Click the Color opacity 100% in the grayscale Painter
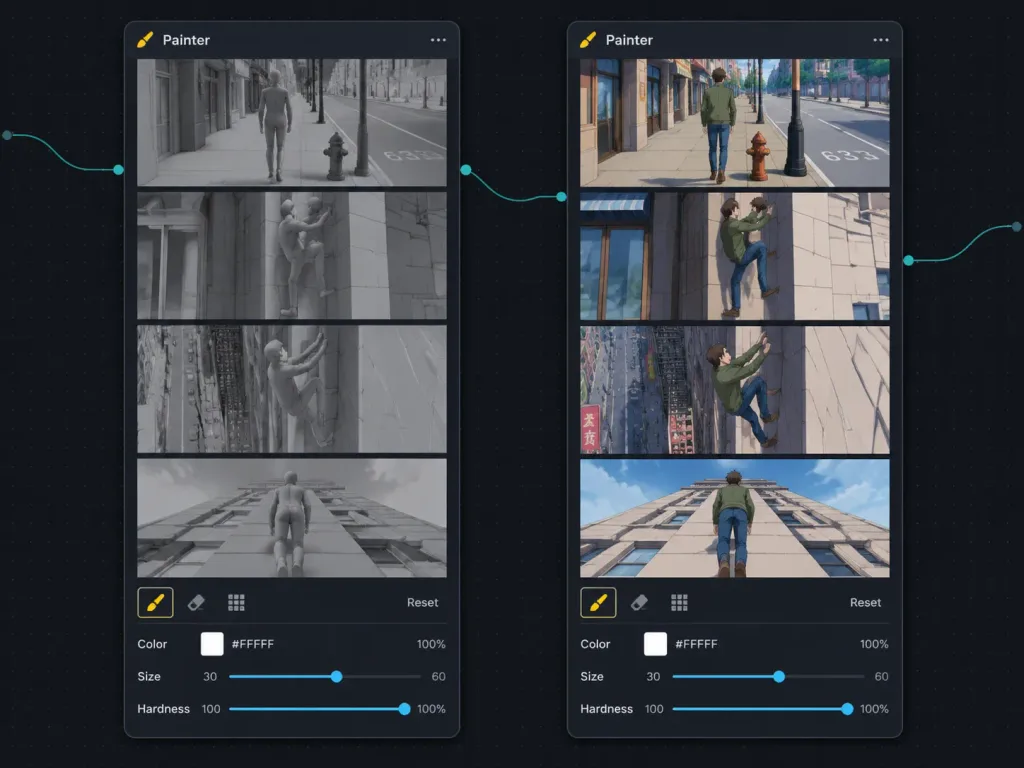1024x768 pixels. click(431, 644)
